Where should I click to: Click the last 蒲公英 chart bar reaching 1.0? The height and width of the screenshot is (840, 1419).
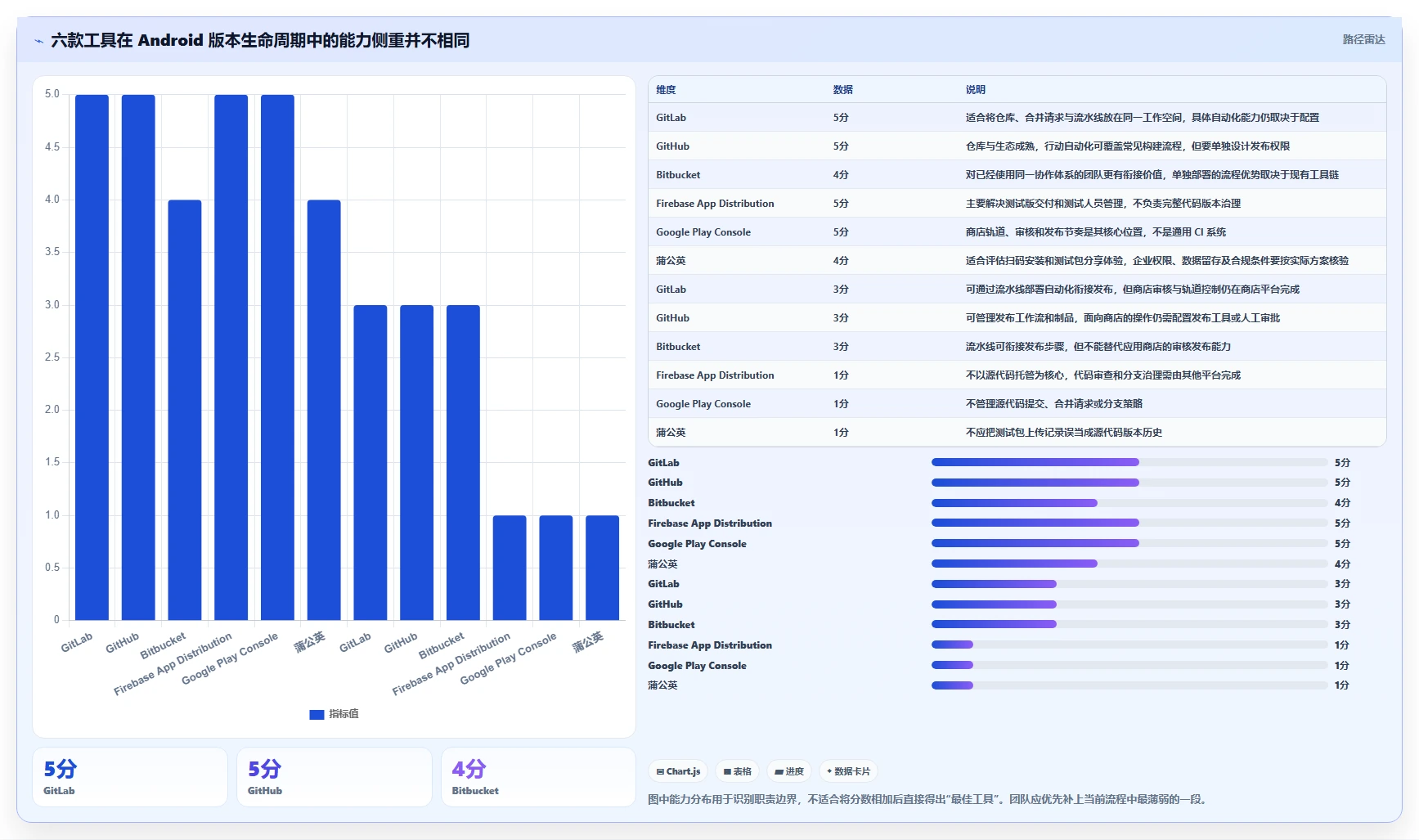pyautogui.click(x=602, y=568)
